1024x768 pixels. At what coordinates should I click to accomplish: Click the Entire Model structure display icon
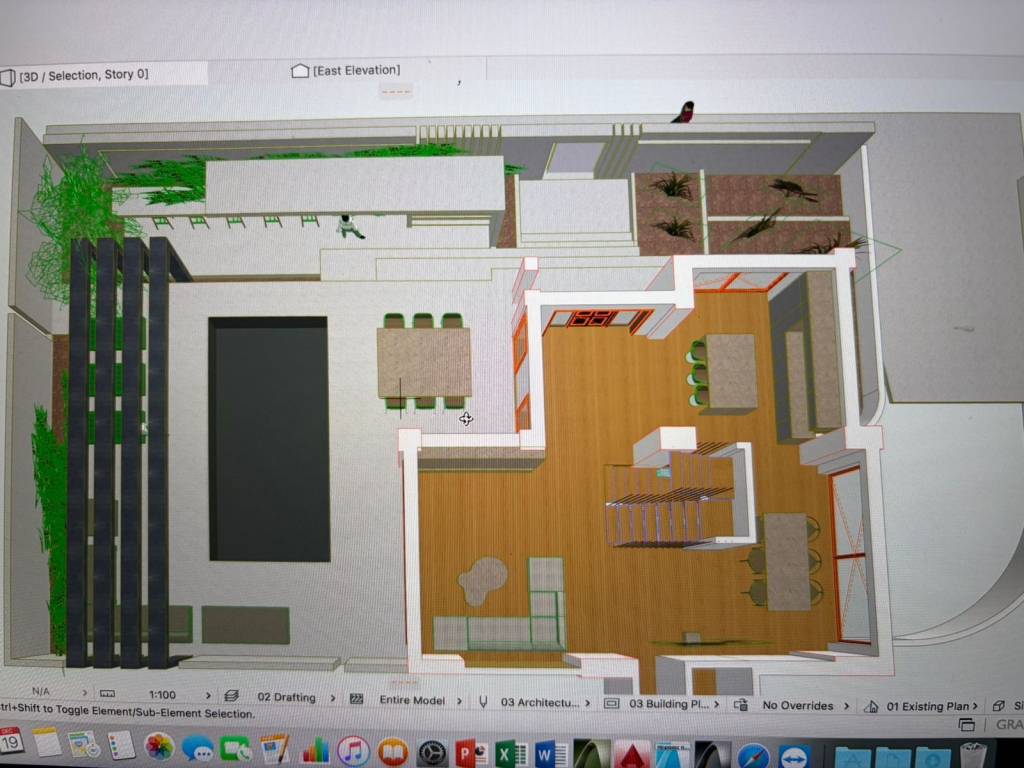pos(355,699)
